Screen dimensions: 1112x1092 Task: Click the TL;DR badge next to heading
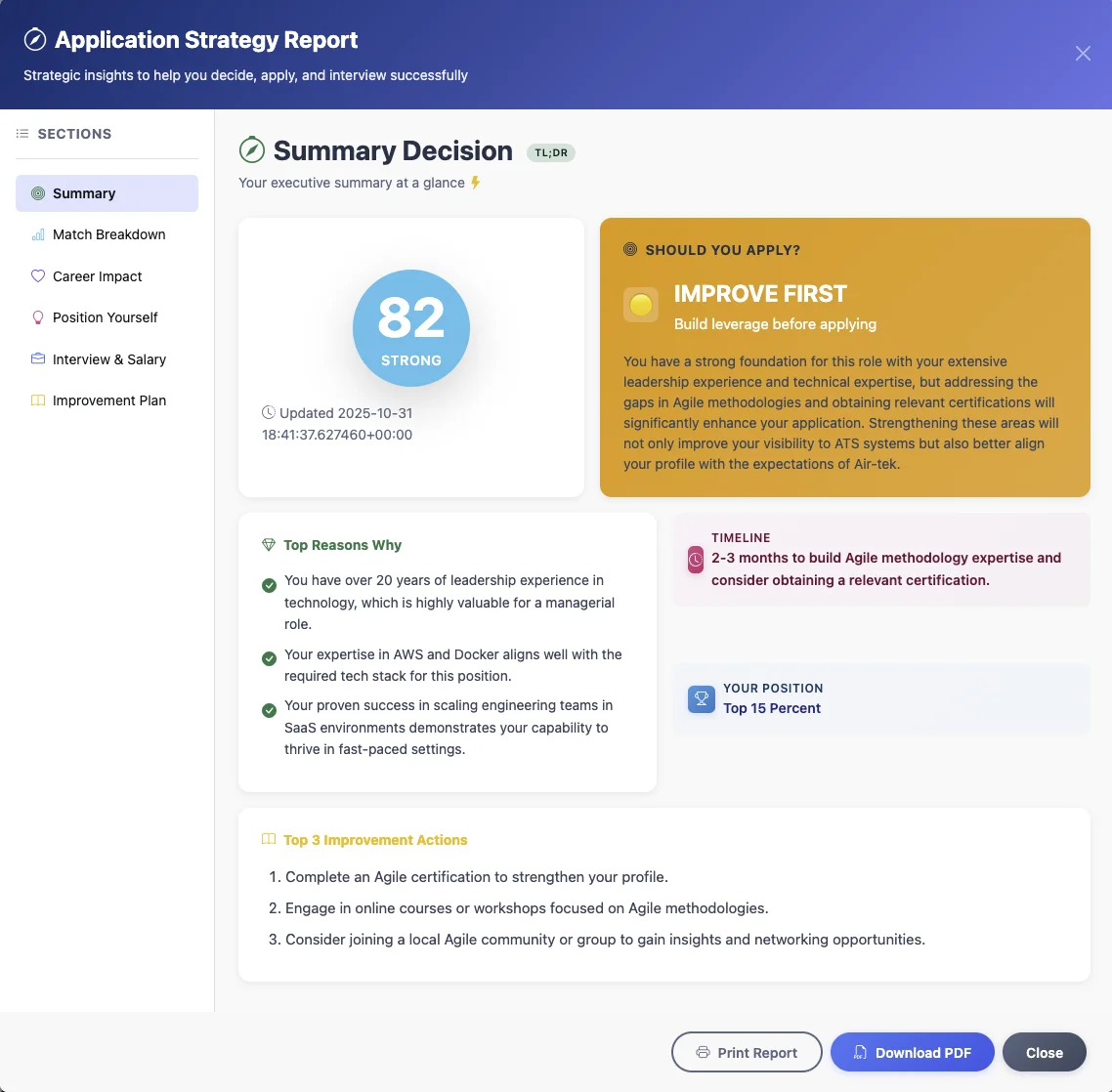551,152
